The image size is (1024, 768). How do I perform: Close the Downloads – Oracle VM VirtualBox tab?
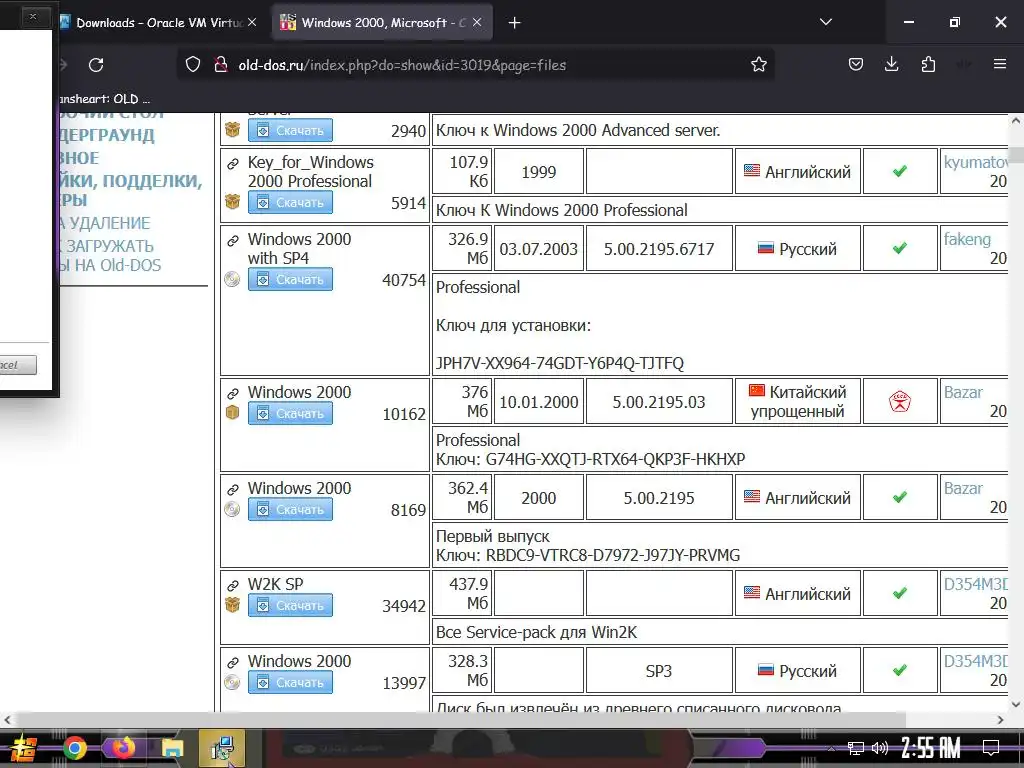coord(252,23)
